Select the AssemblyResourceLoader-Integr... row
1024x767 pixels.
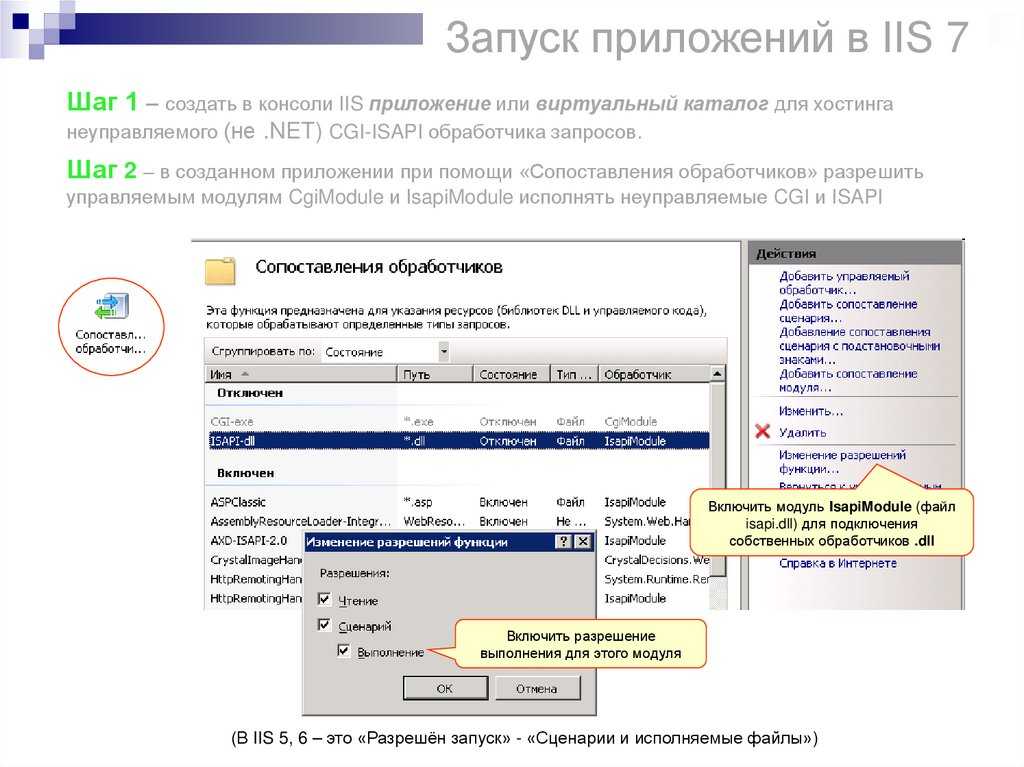click(458, 521)
